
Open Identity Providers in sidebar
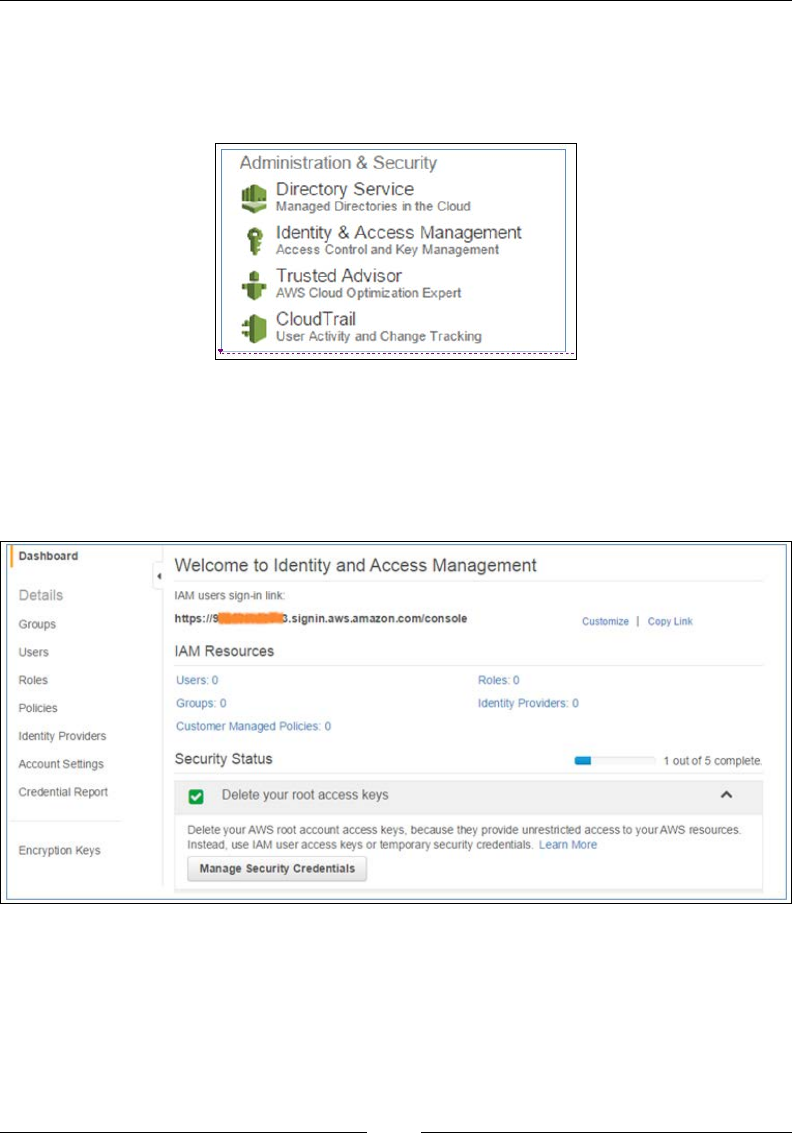tap(62, 736)
